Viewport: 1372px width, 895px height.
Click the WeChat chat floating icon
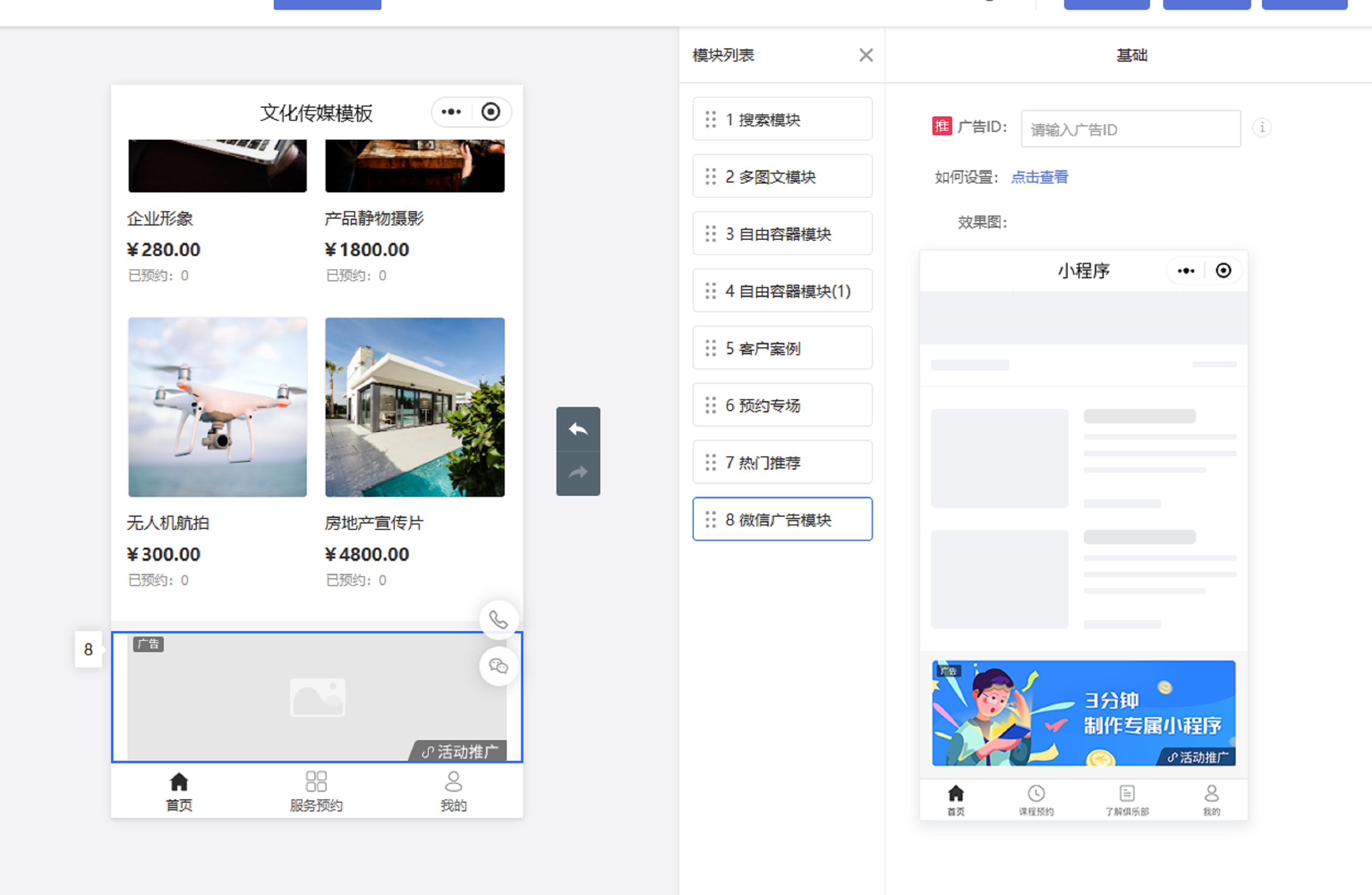499,666
